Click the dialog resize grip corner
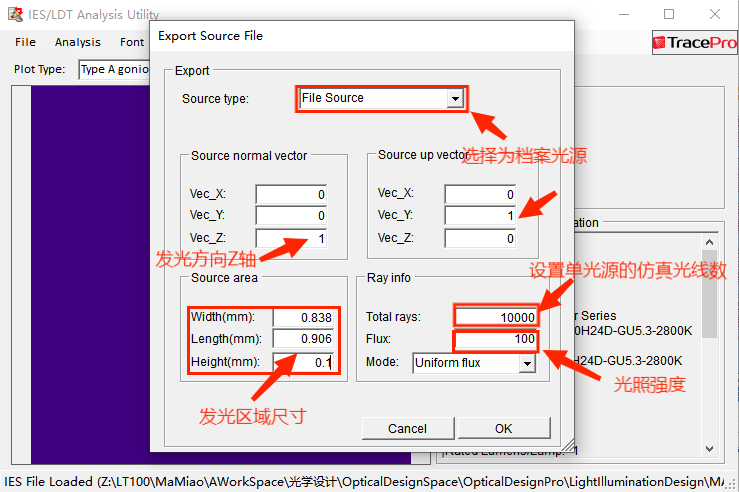 point(568,445)
